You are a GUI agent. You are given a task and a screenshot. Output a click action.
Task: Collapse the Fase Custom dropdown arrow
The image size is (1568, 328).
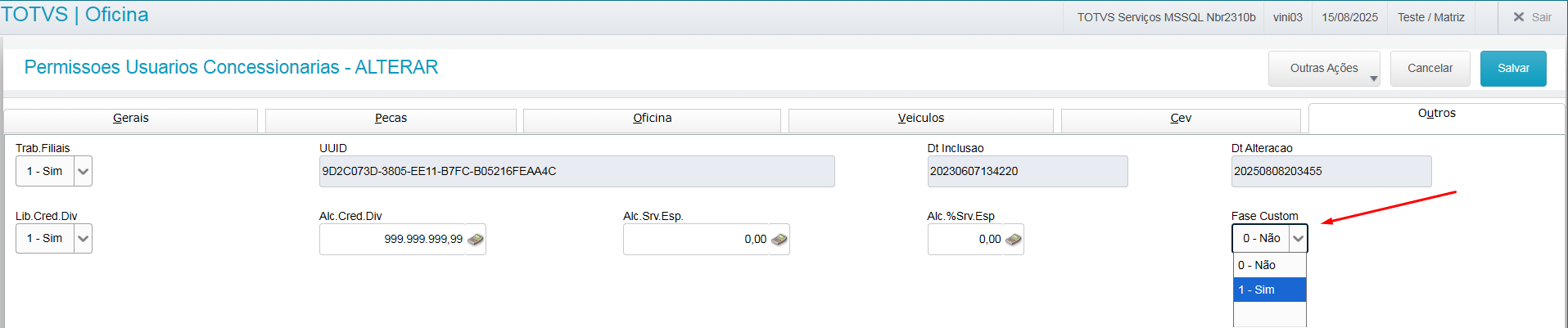(x=1298, y=239)
